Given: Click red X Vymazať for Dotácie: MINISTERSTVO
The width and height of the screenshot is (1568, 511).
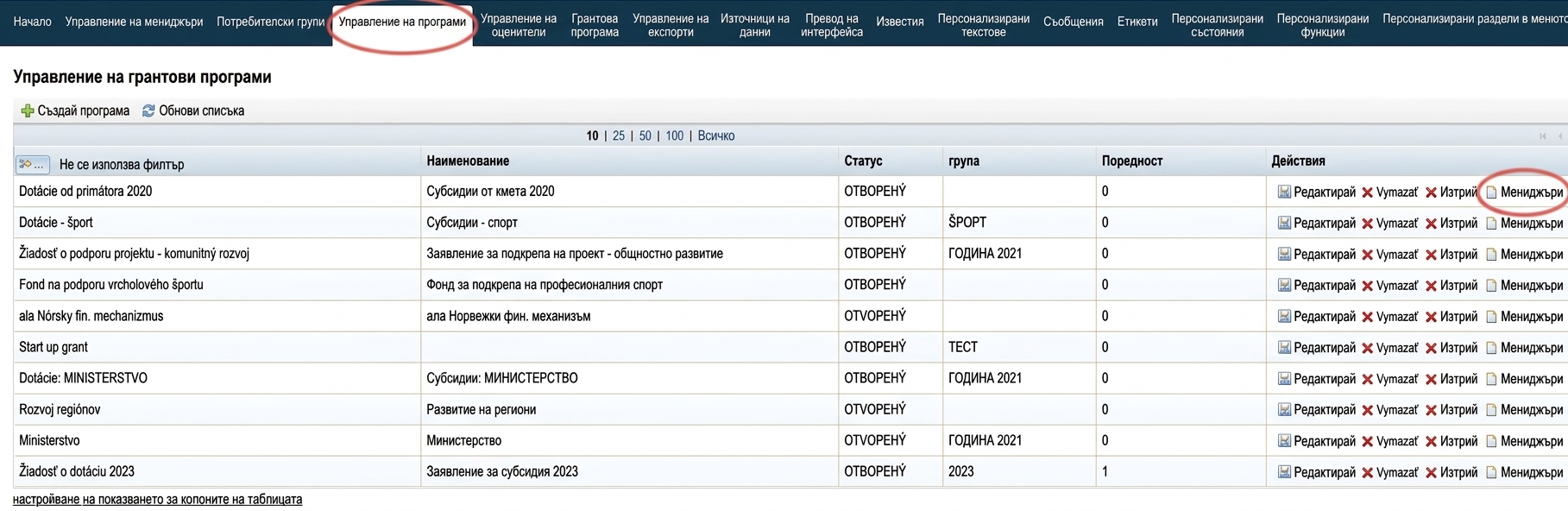Looking at the screenshot, I should [1367, 379].
